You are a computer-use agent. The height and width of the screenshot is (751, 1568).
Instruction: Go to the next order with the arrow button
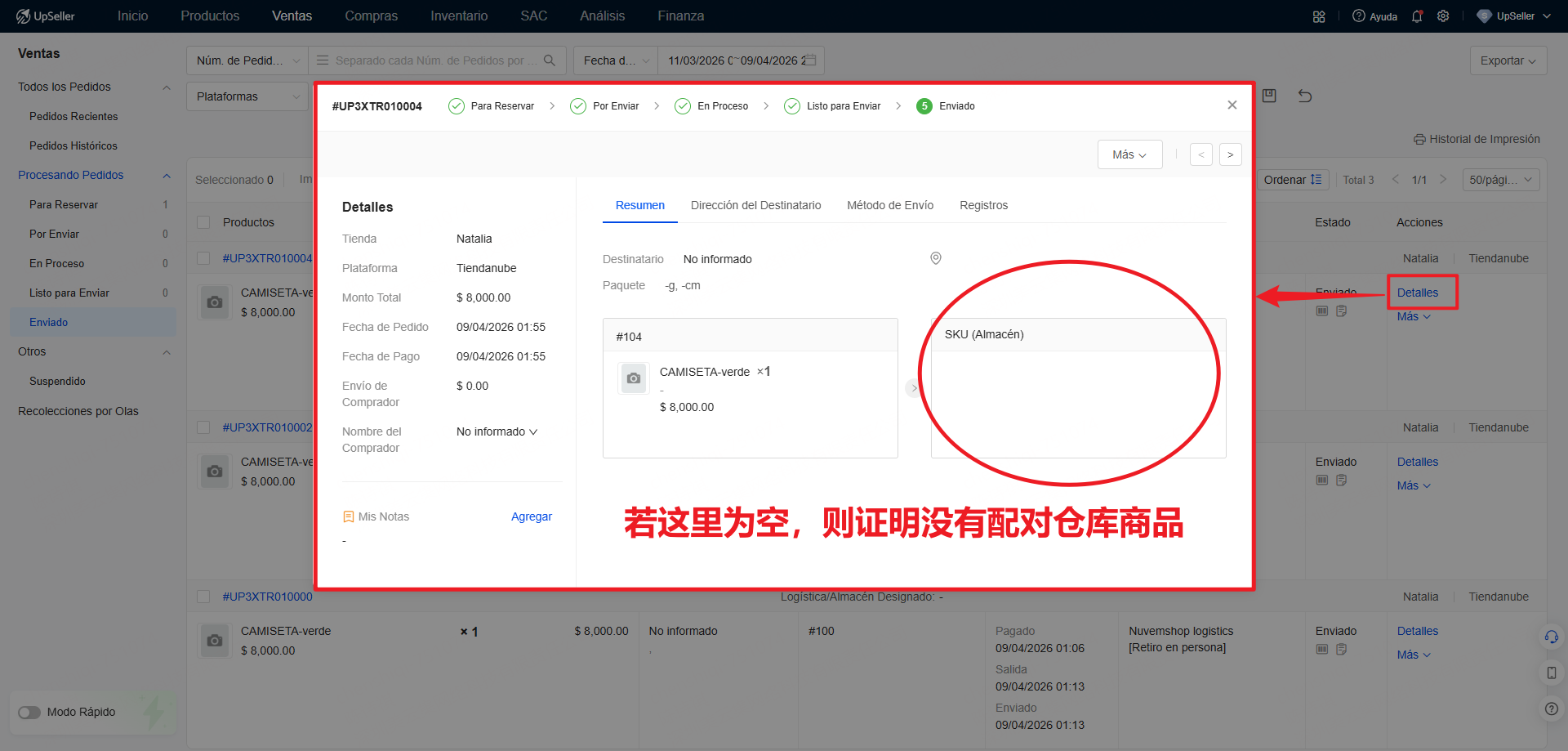[x=1230, y=154]
